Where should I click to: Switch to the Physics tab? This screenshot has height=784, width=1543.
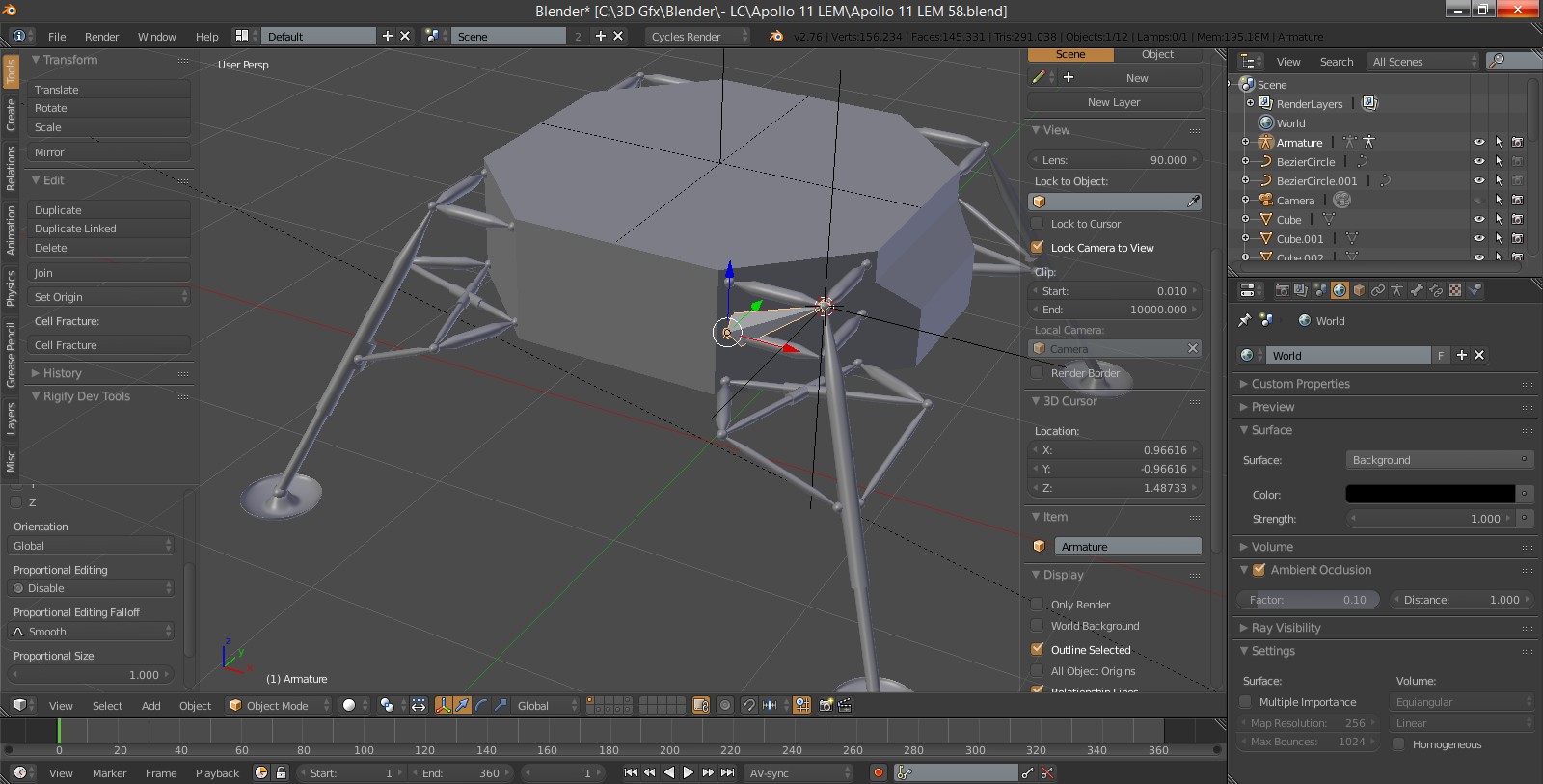[x=11, y=287]
